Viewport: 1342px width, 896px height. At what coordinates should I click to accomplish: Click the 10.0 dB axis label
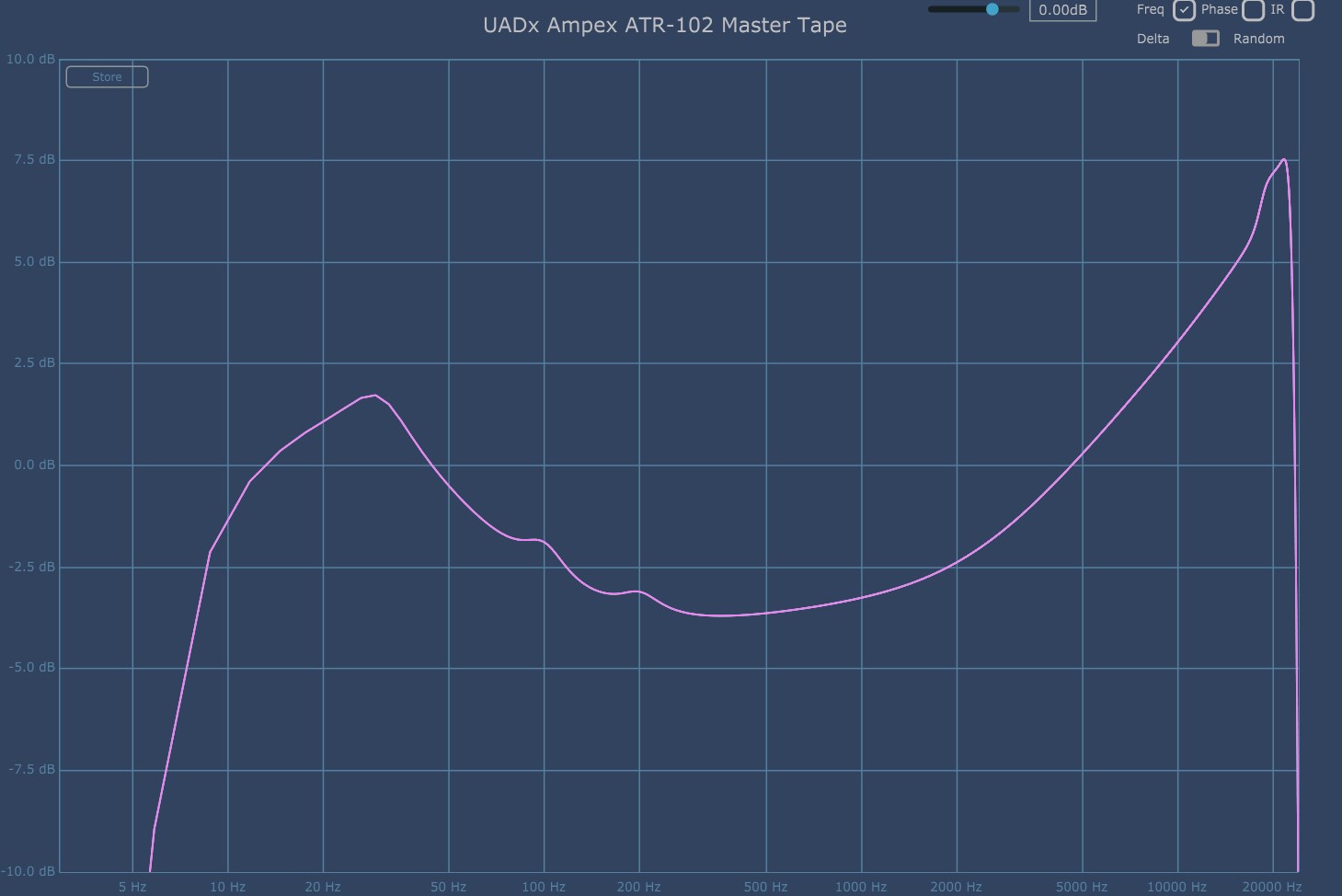30,59
